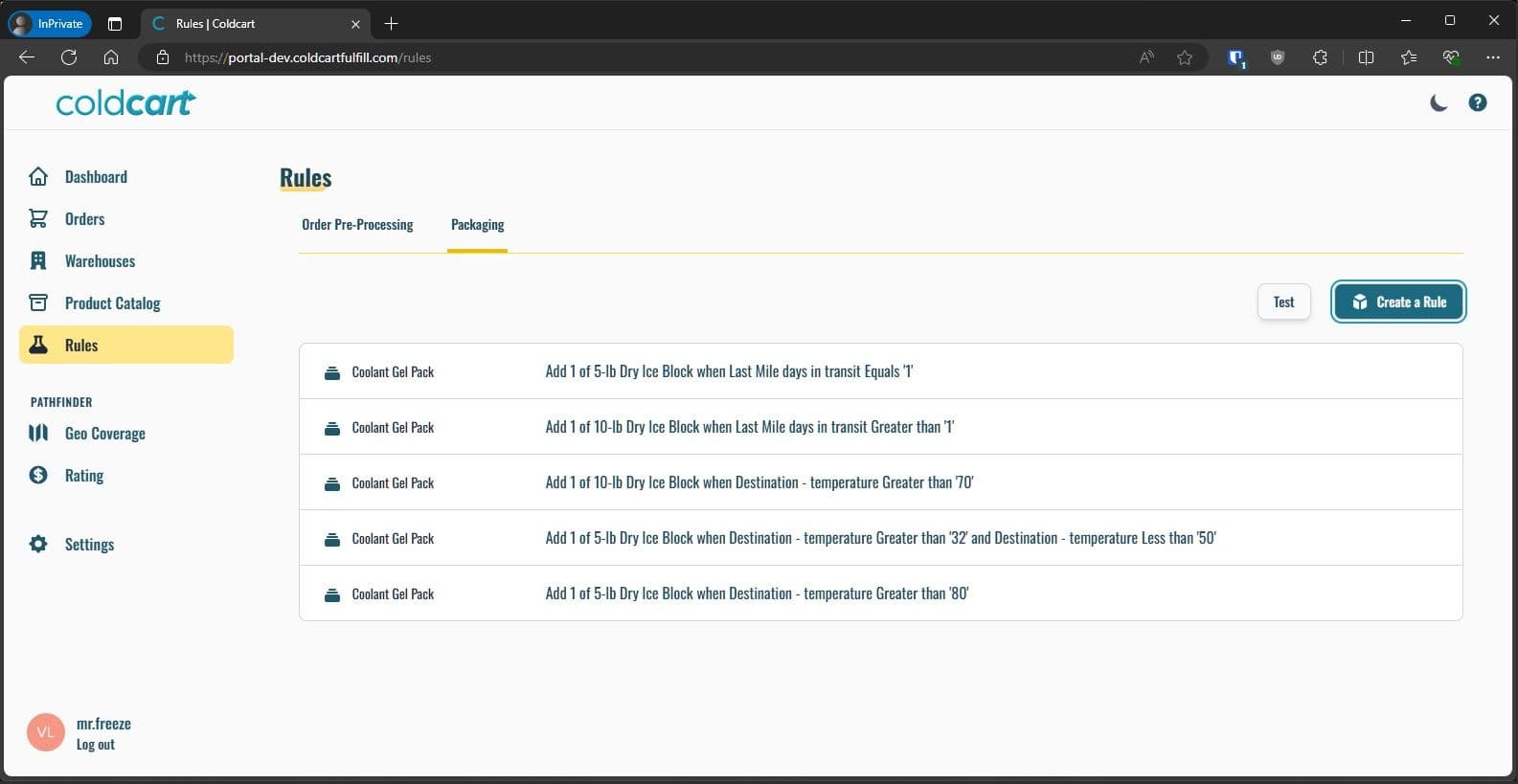Select the Packaging tab
Image resolution: width=1518 pixels, height=784 pixels.
coord(477,225)
